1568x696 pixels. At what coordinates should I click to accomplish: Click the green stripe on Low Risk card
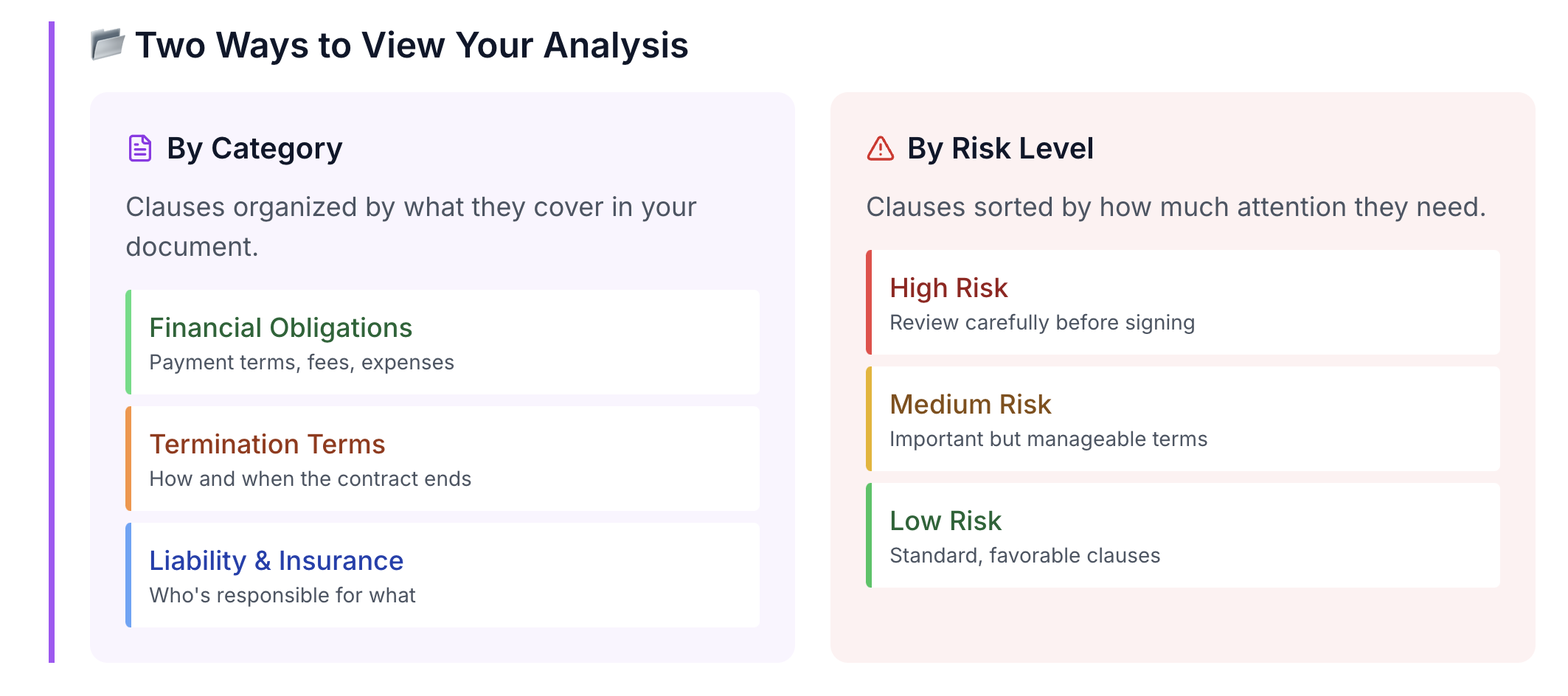(x=869, y=535)
